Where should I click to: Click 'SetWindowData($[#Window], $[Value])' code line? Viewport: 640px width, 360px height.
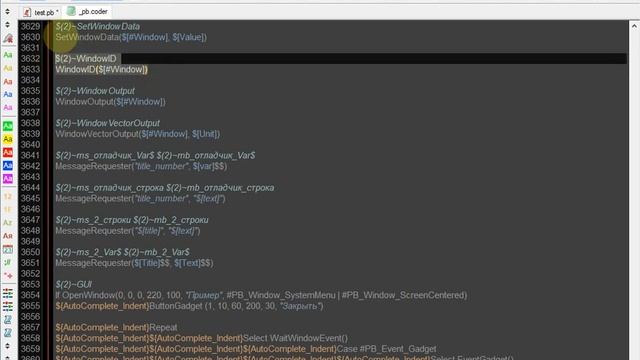click(131, 37)
